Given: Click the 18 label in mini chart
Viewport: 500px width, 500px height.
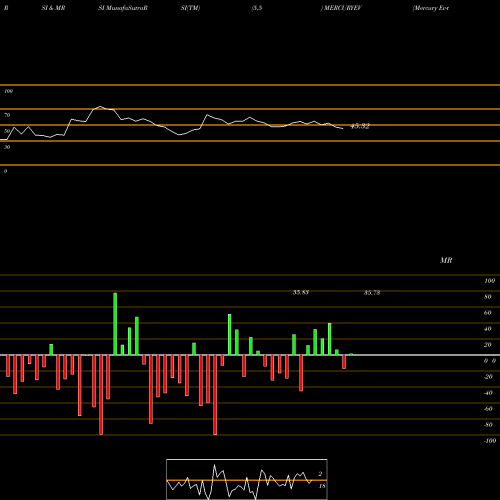Looking at the screenshot, I should pos(322,486).
